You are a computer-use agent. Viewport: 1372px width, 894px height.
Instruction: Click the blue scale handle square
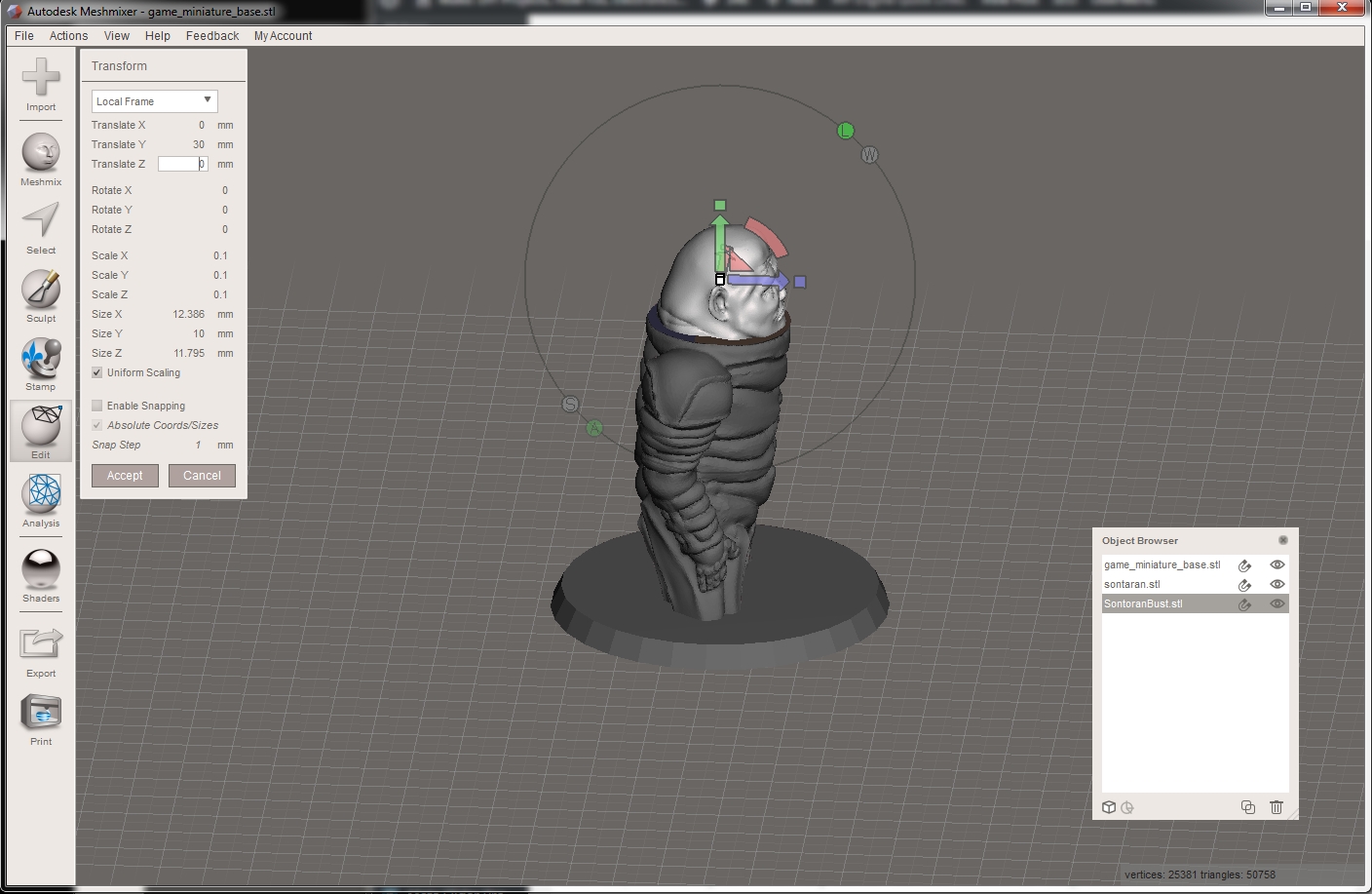pyautogui.click(x=800, y=282)
